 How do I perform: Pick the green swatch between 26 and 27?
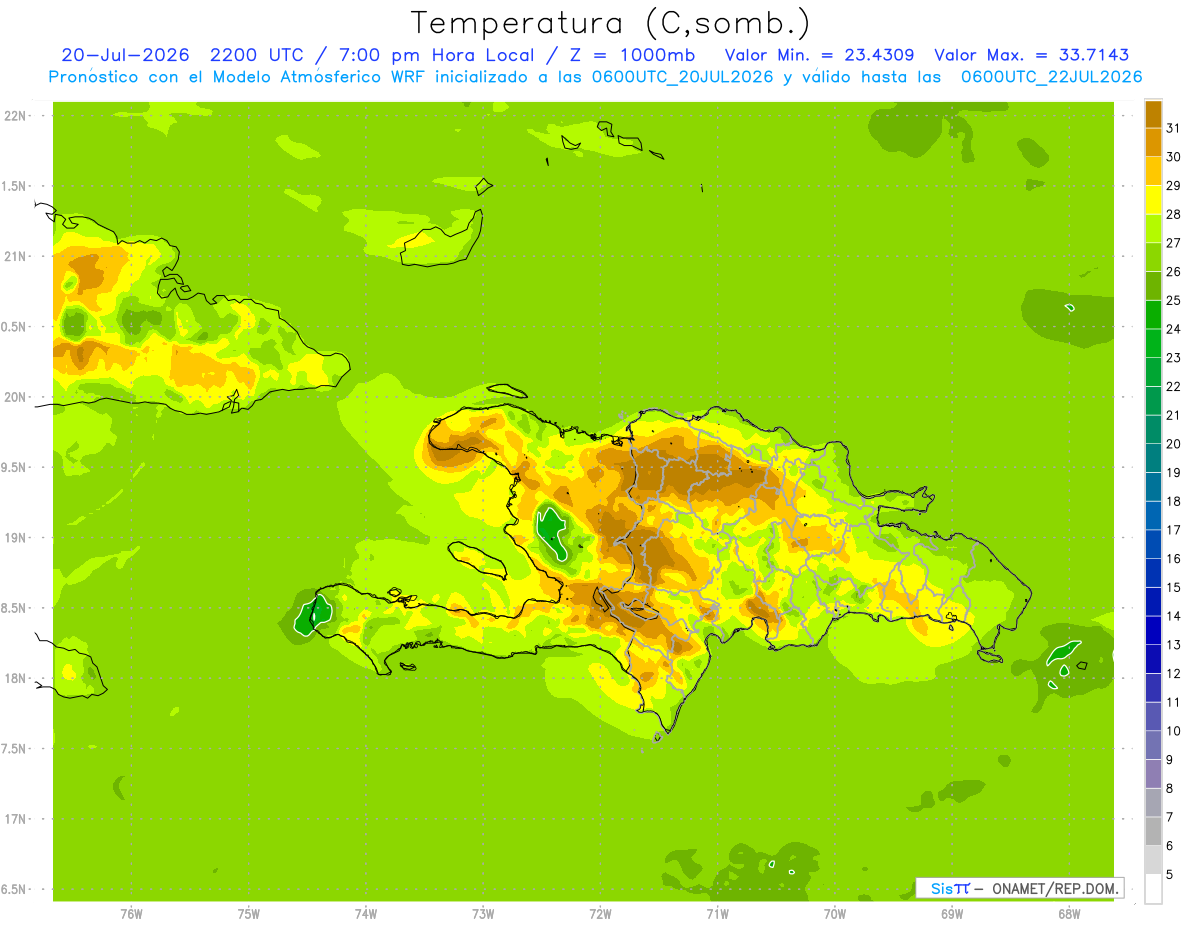tap(1153, 257)
